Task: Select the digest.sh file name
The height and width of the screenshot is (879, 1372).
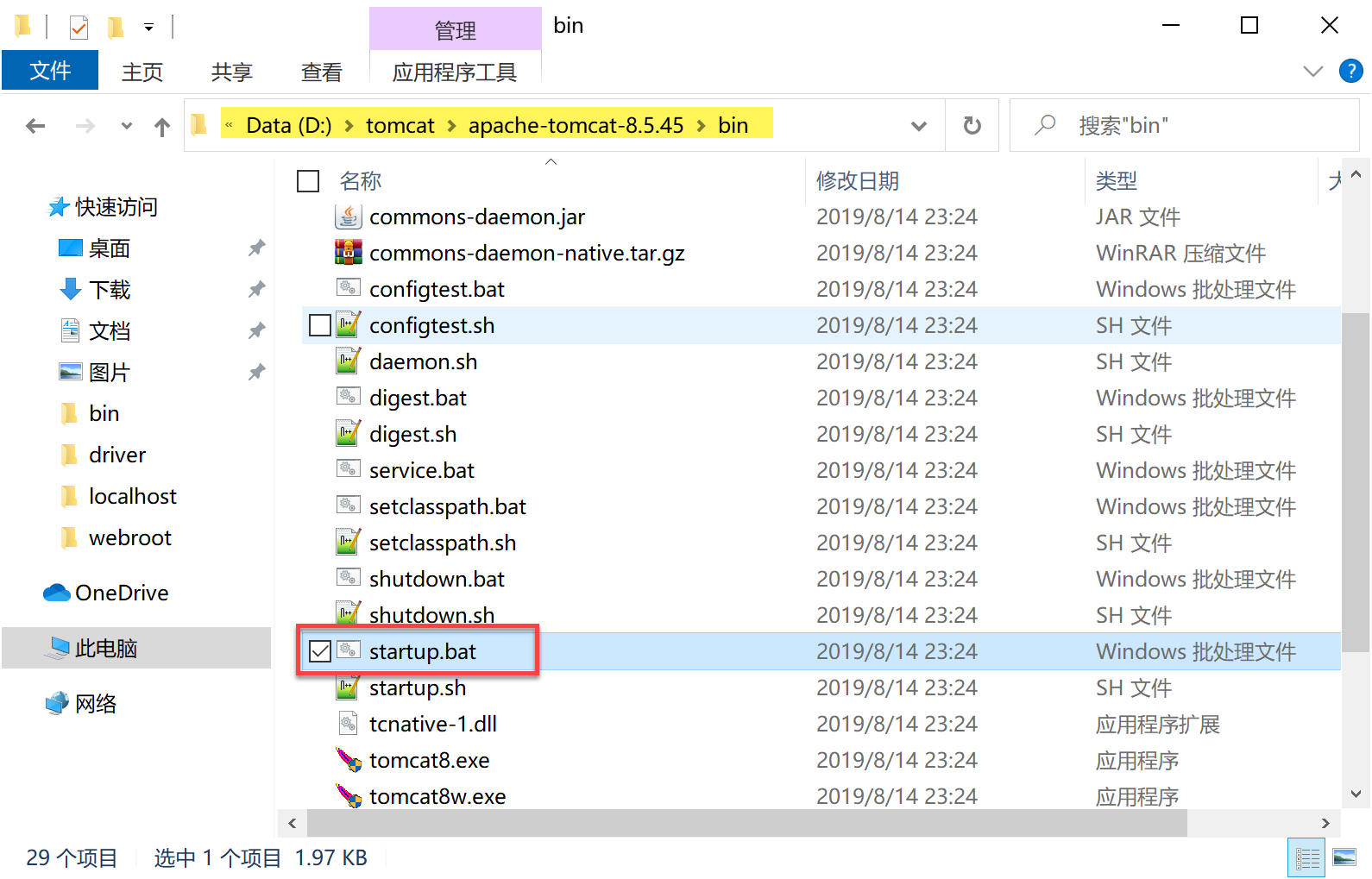Action: click(x=413, y=434)
